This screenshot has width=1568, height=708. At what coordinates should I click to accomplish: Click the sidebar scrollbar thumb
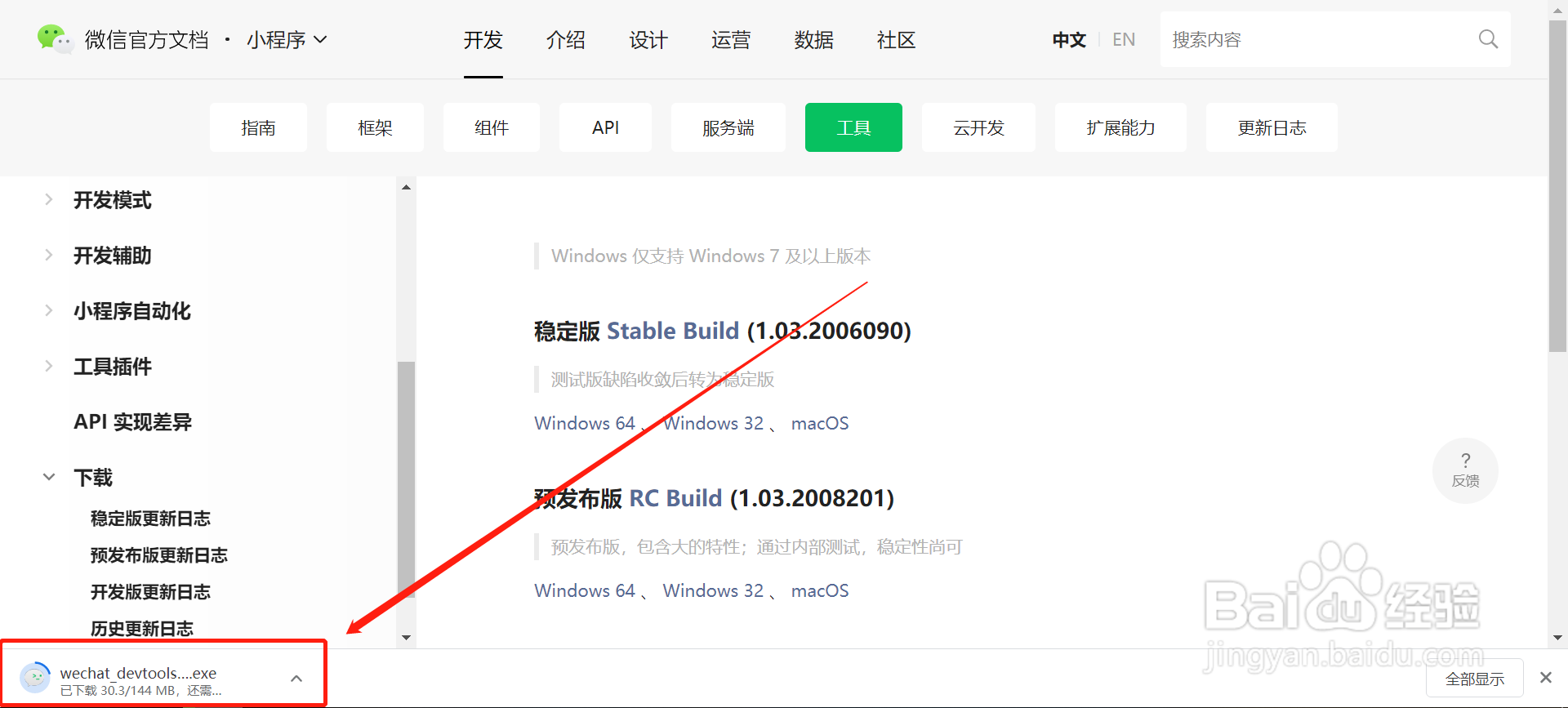[406, 479]
